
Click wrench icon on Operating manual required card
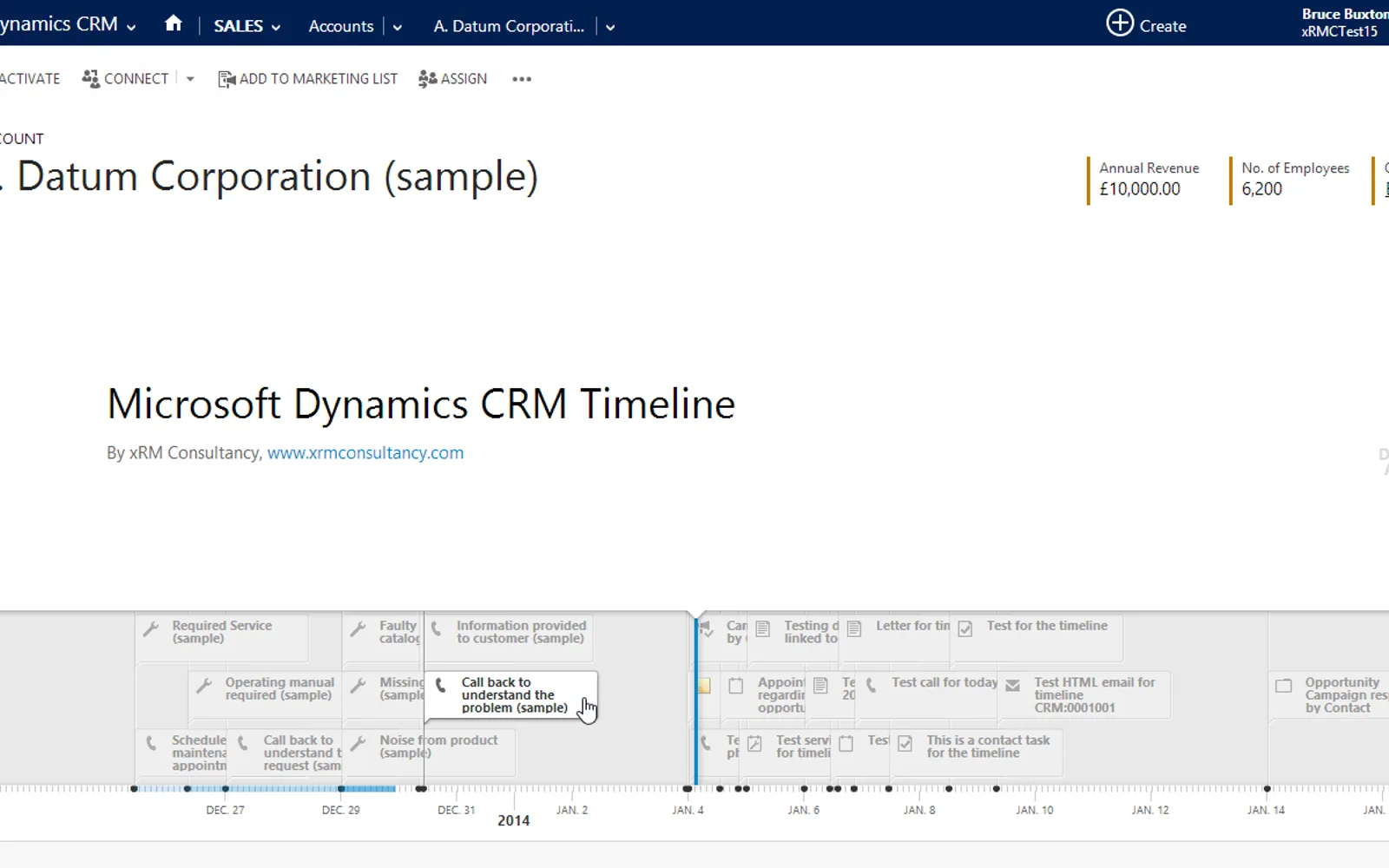tap(204, 686)
